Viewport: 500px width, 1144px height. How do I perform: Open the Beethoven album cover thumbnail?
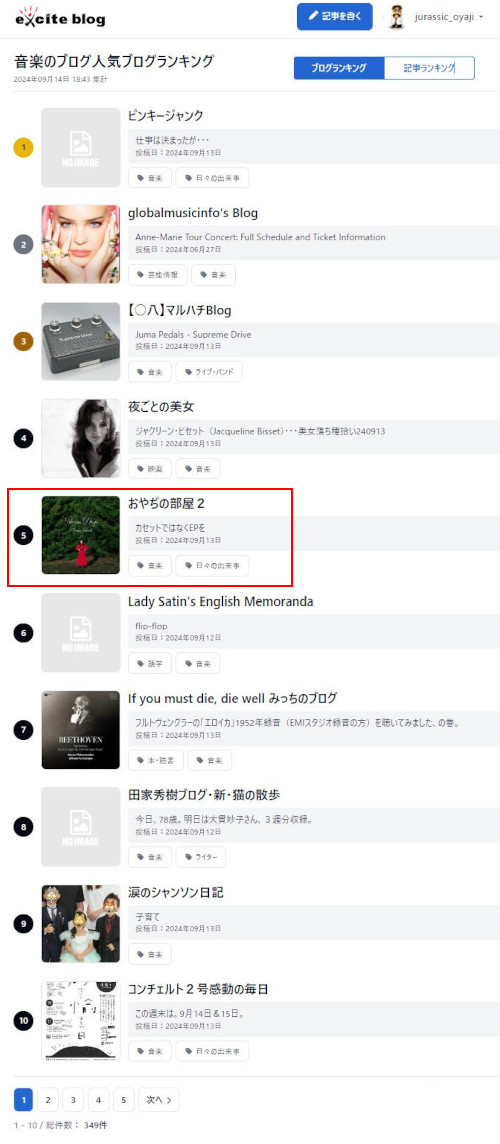pyautogui.click(x=80, y=730)
